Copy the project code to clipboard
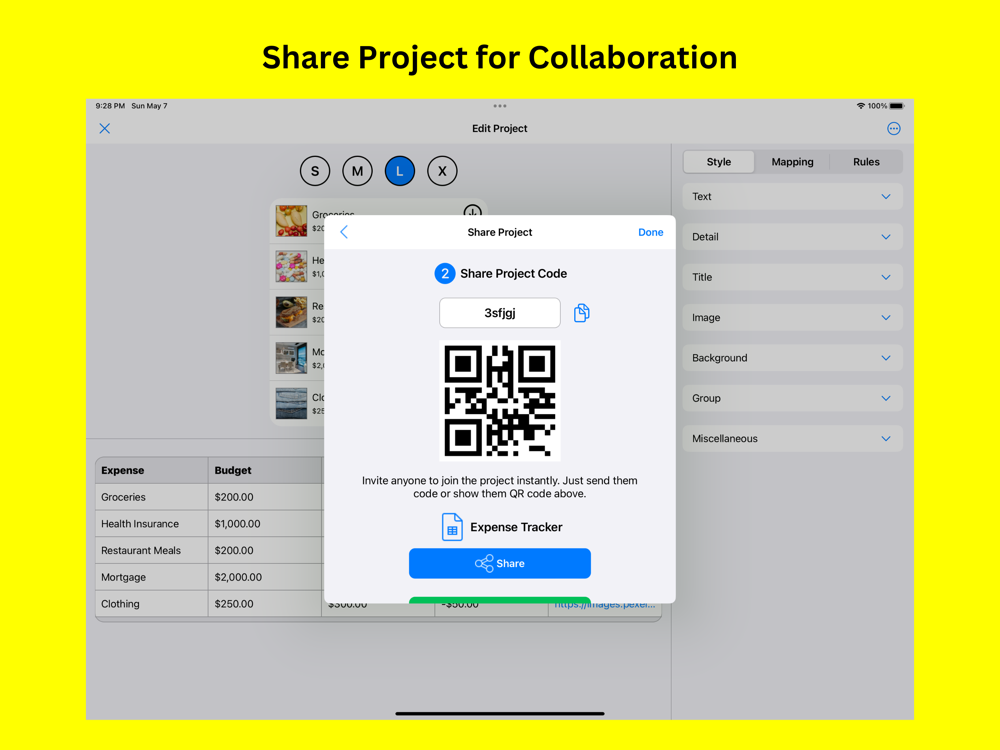 tap(581, 312)
